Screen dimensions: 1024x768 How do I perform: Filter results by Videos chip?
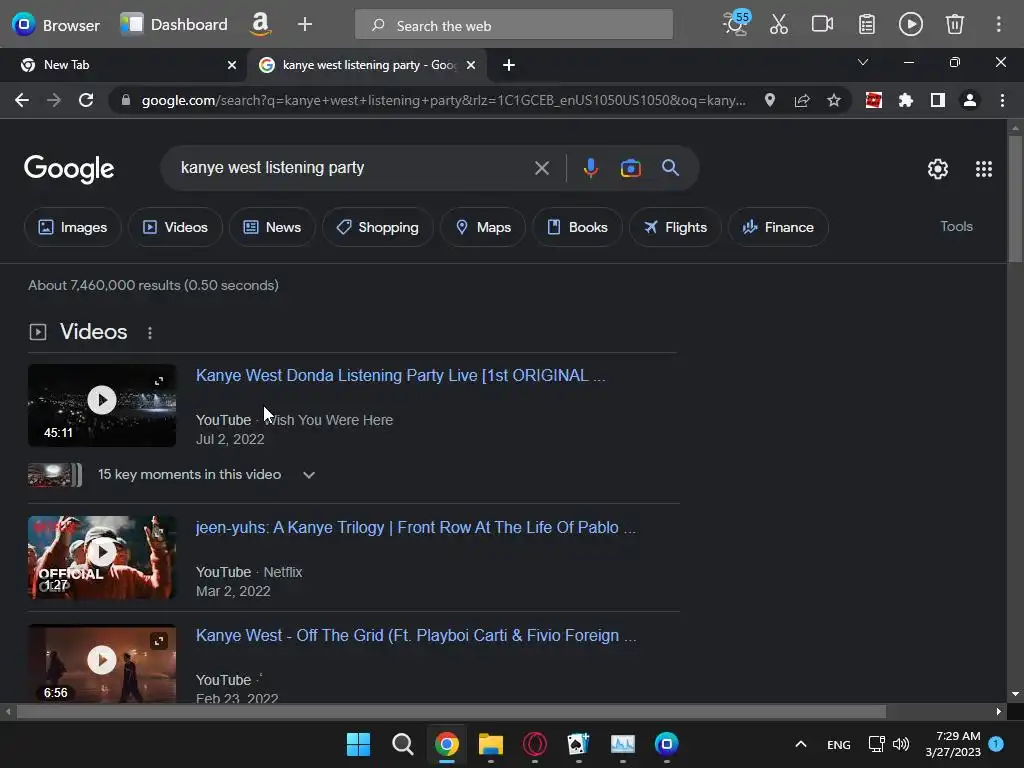[x=175, y=227]
